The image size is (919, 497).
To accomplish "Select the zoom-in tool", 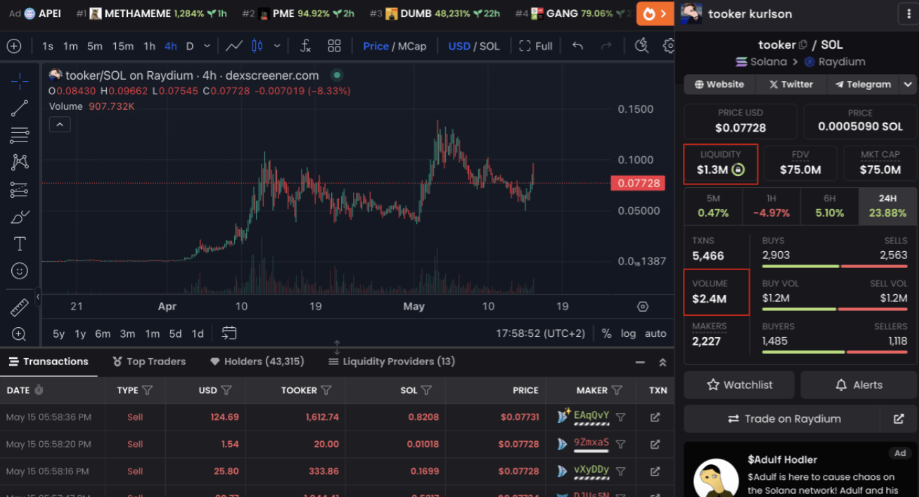I will pos(19,333).
